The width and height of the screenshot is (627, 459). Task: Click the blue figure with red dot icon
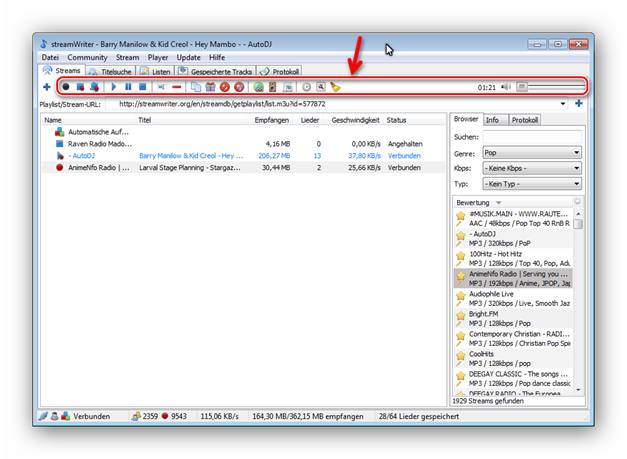[x=94, y=87]
